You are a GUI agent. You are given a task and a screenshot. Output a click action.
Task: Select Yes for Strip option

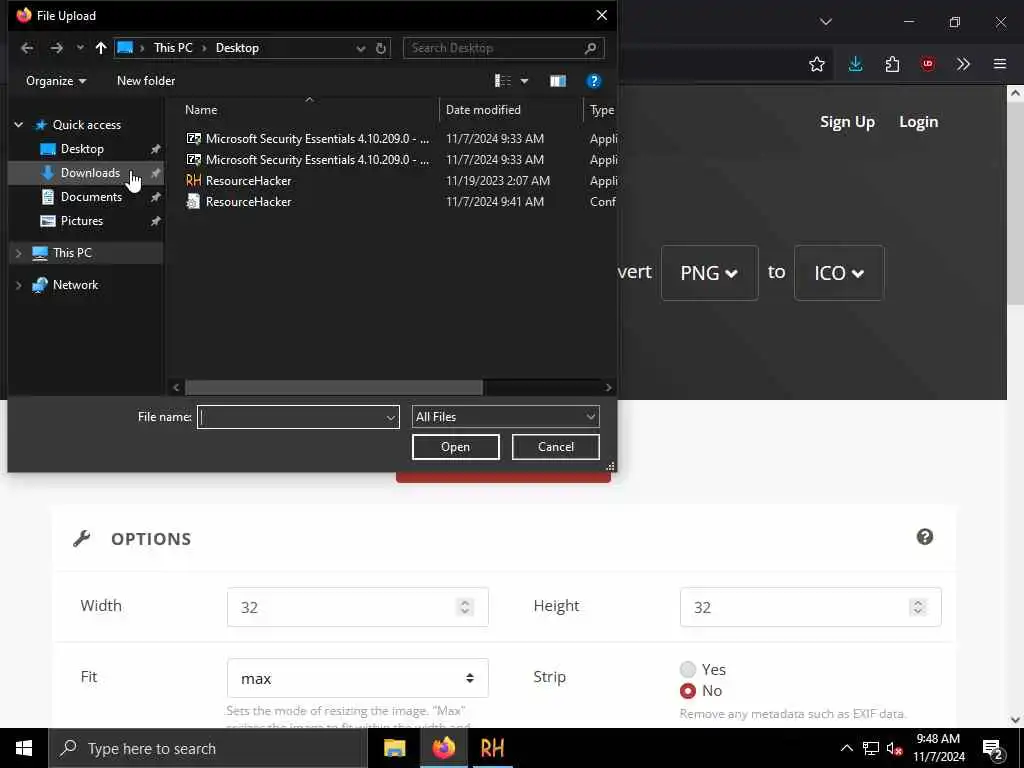(688, 669)
